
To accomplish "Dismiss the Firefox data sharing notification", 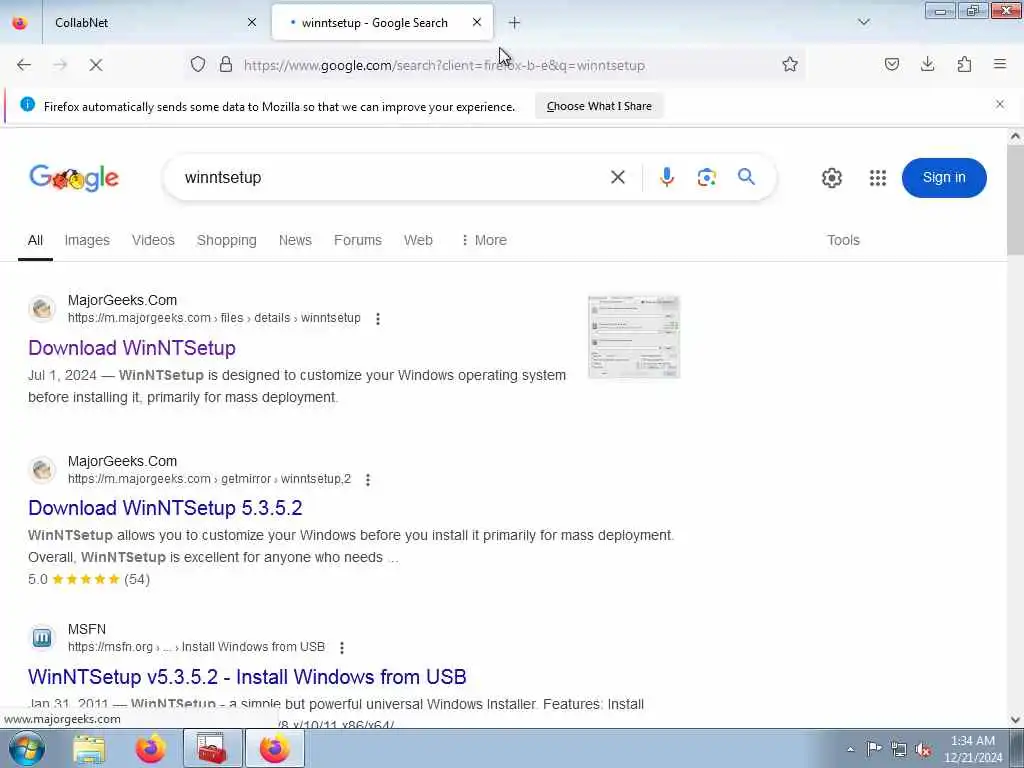I will coord(1000,104).
